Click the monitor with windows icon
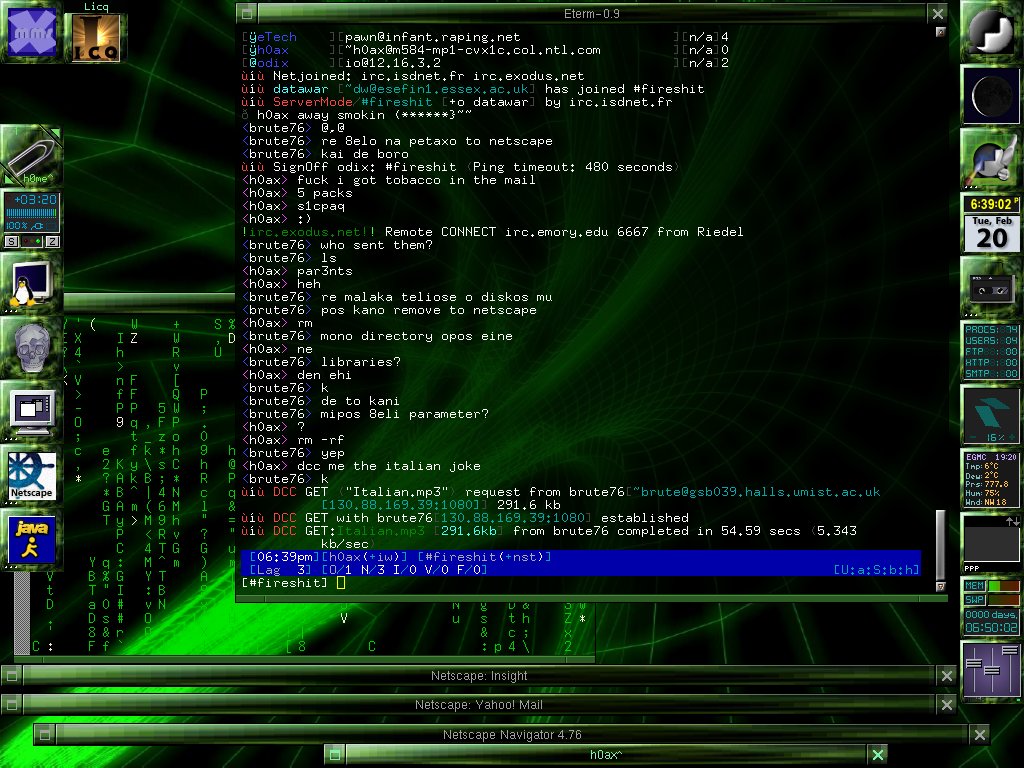The image size is (1024, 768). tap(31, 410)
